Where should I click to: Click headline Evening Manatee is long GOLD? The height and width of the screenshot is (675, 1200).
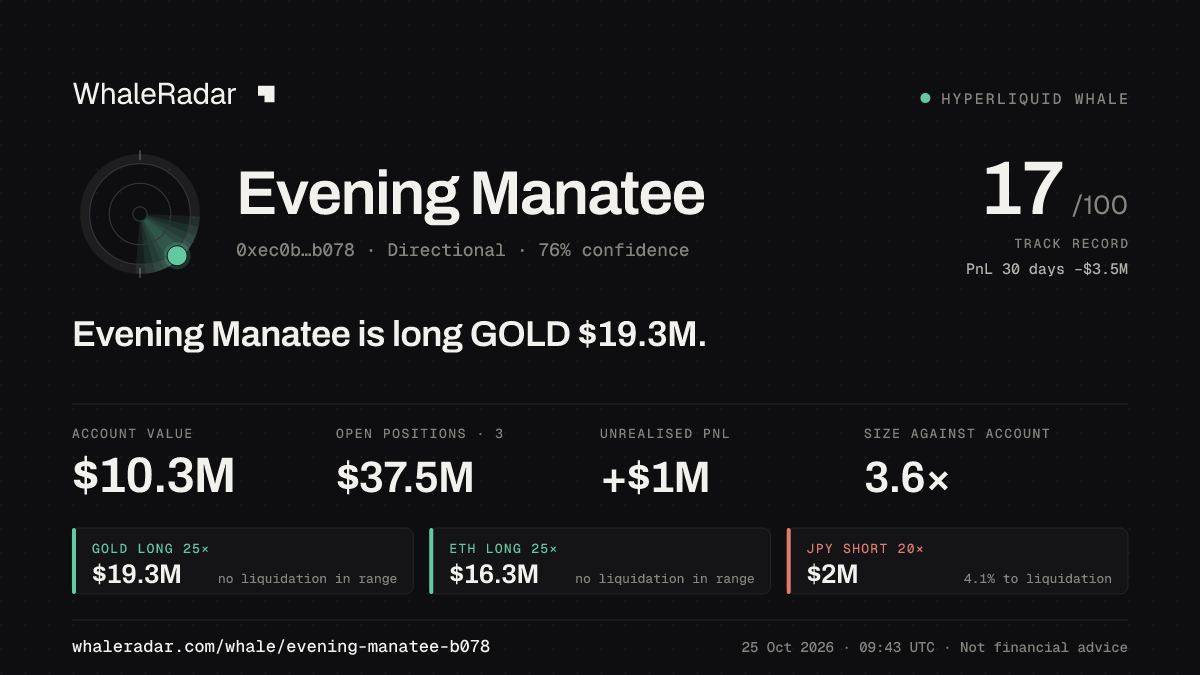coord(390,335)
